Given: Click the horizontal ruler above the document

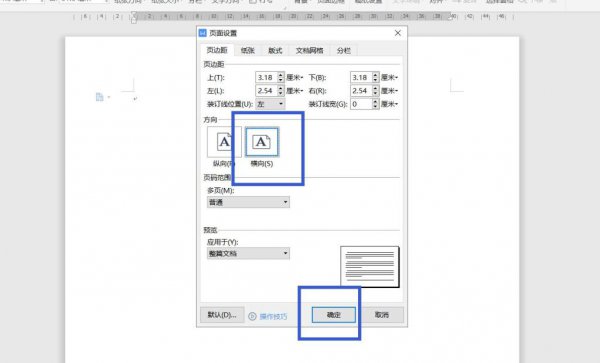Looking at the screenshot, I should pos(293,16).
